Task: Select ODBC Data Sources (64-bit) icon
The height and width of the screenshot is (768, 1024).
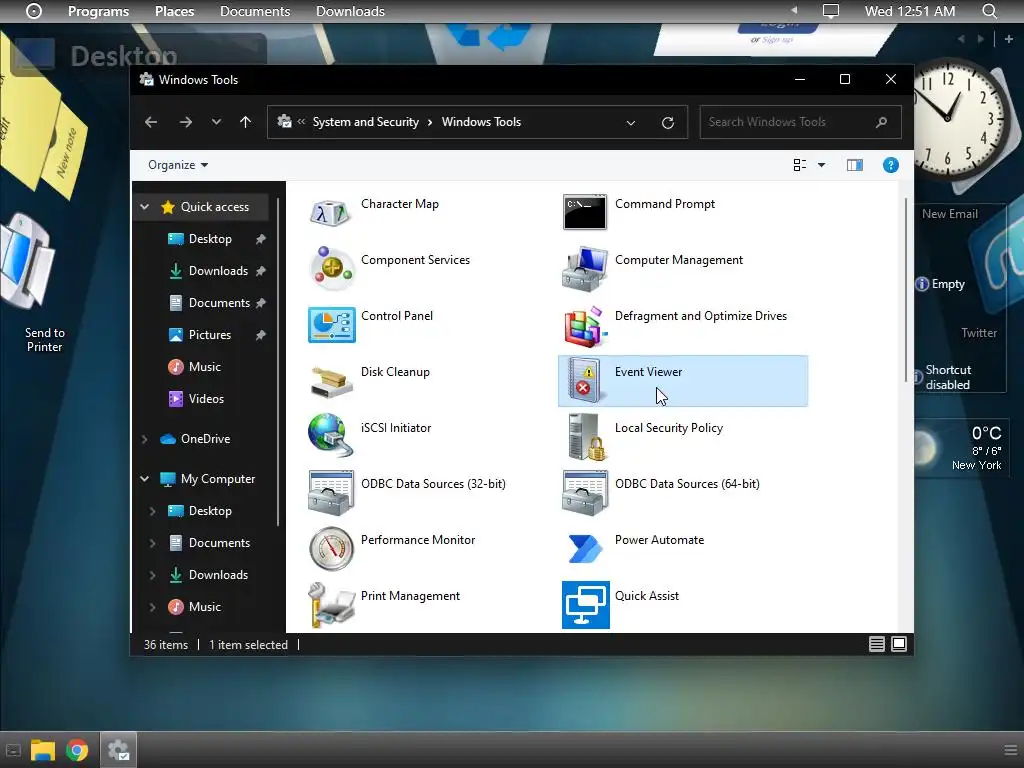Action: (585, 492)
